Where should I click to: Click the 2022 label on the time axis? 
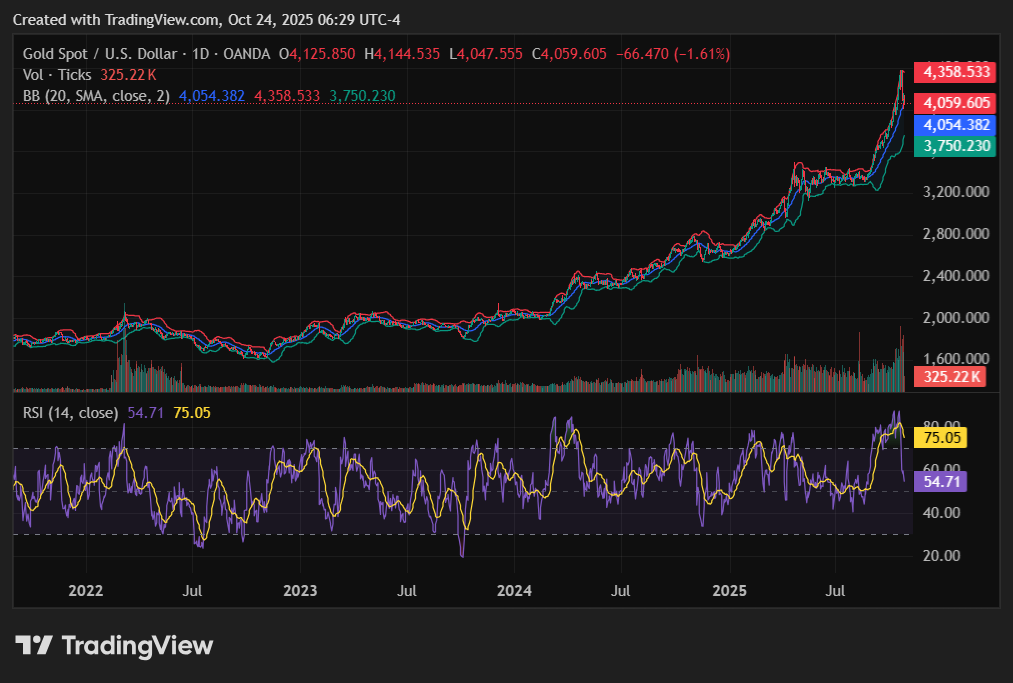(87, 590)
